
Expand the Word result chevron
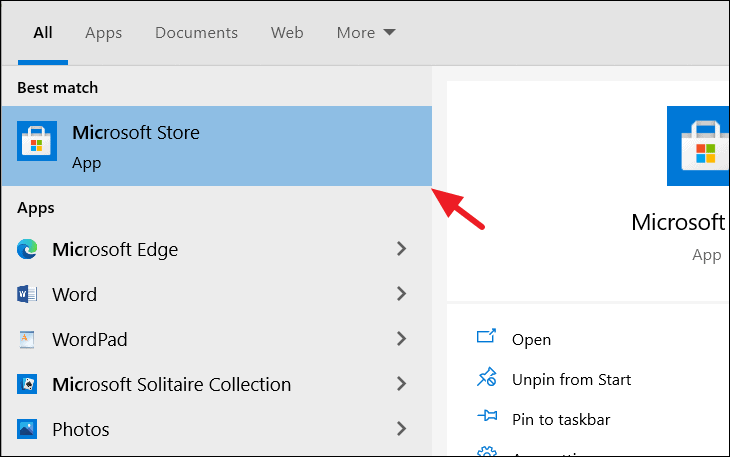[401, 294]
